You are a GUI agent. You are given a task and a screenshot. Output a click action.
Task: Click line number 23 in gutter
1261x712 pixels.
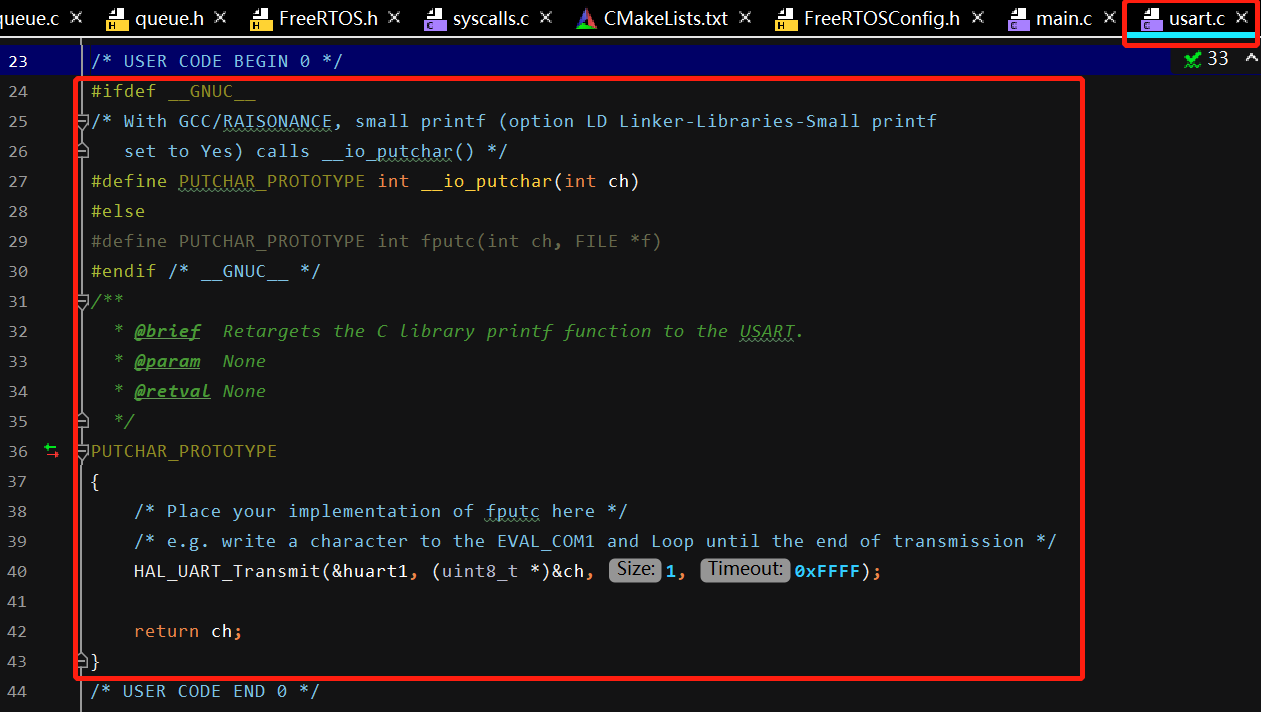[x=18, y=61]
